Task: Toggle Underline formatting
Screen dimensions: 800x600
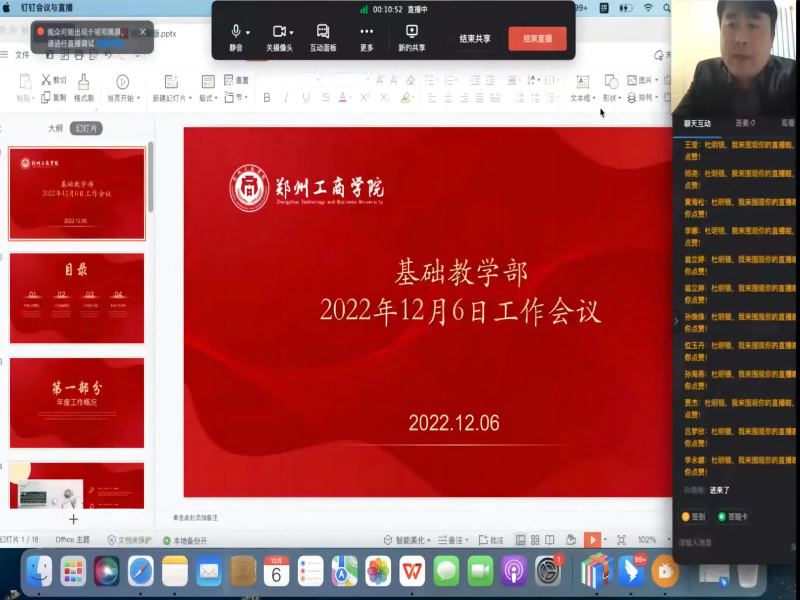Action: click(x=306, y=97)
